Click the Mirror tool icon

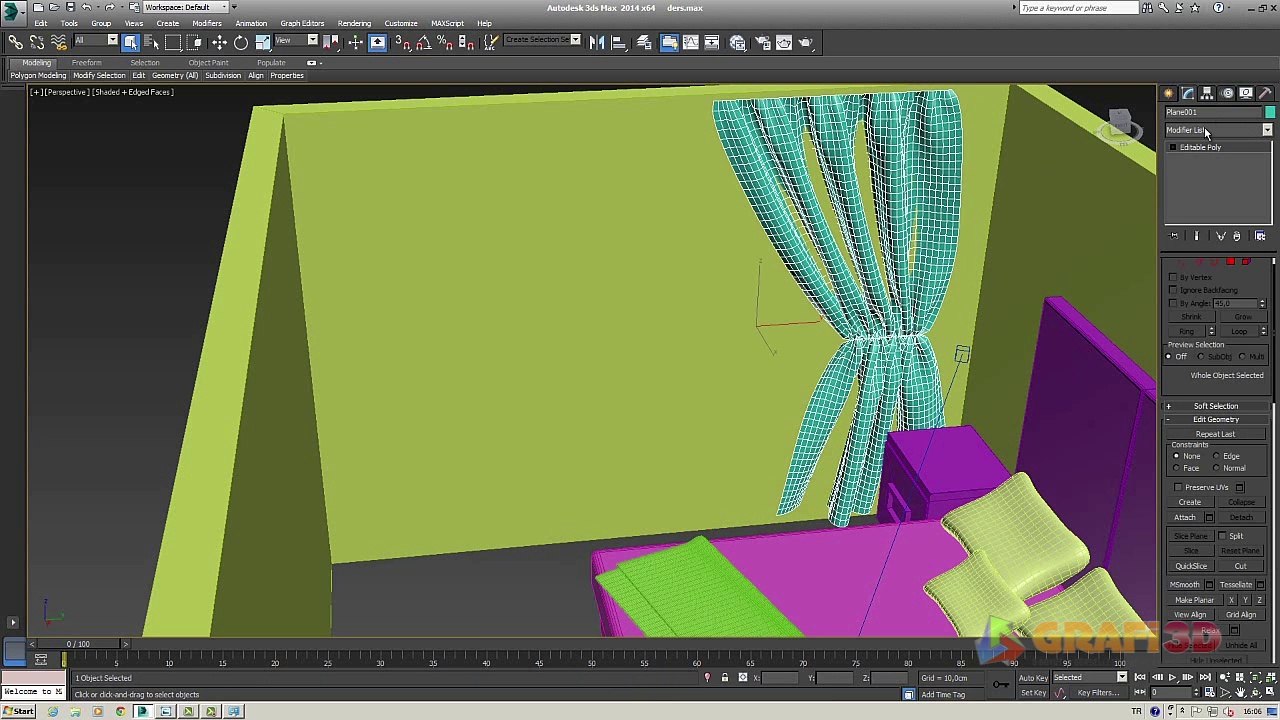coord(597,42)
